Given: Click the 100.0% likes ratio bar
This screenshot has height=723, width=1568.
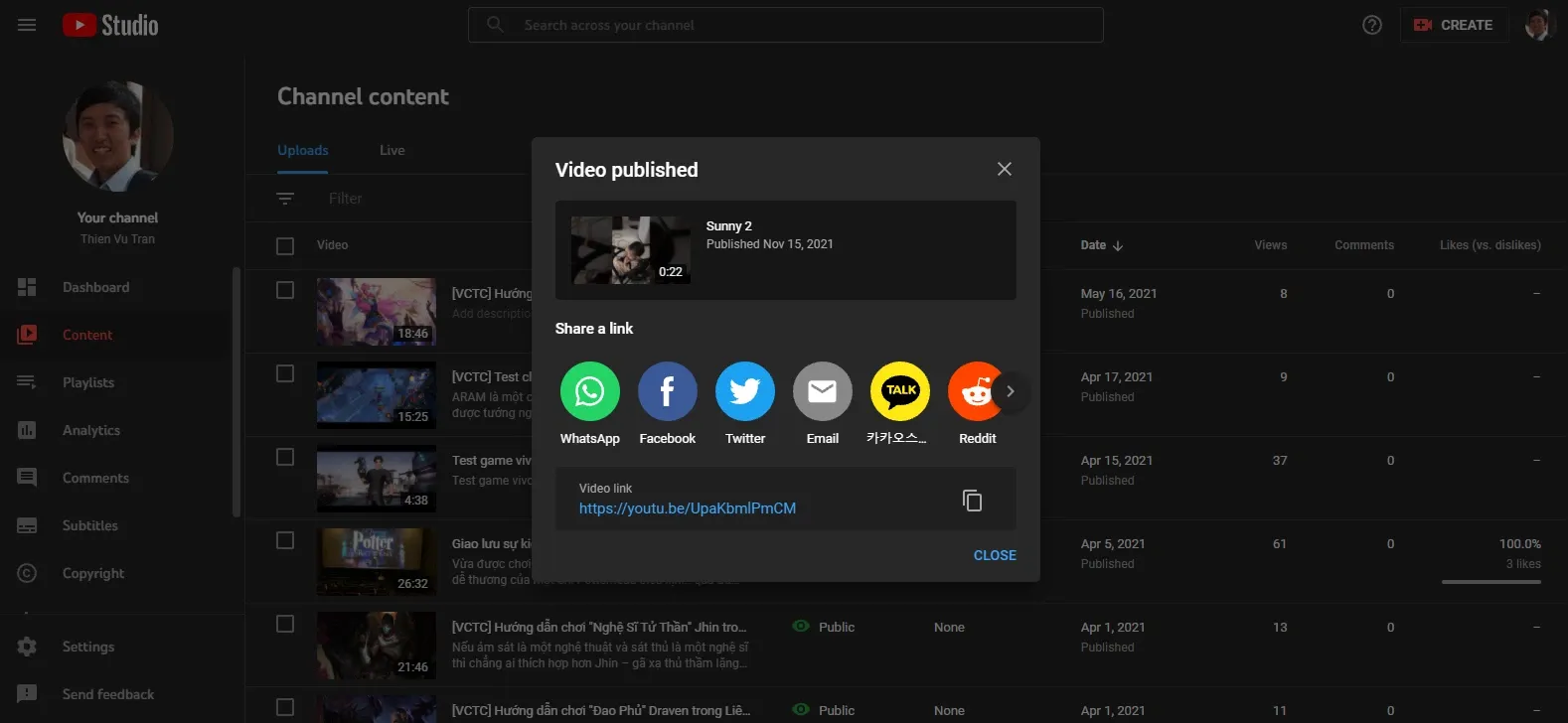Looking at the screenshot, I should tap(1491, 582).
